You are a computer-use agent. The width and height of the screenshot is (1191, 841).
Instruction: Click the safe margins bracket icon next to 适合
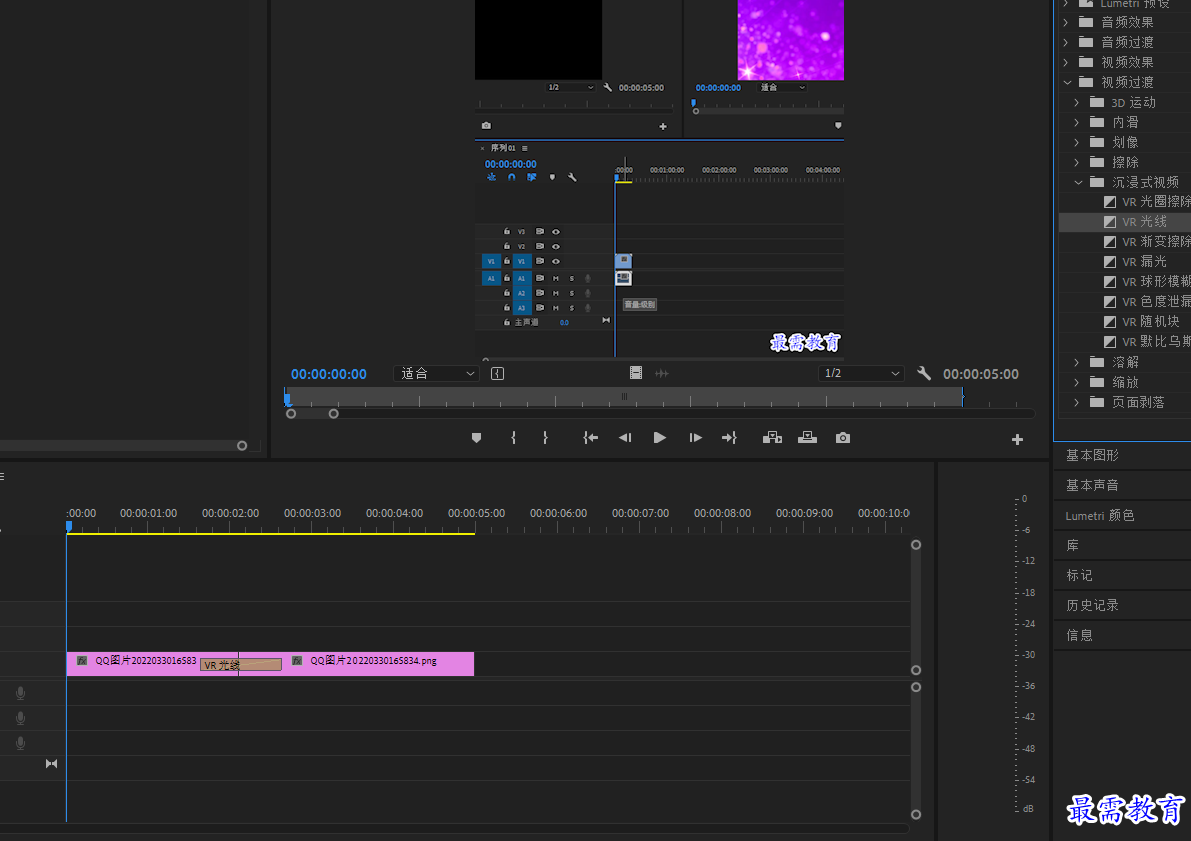(x=498, y=373)
